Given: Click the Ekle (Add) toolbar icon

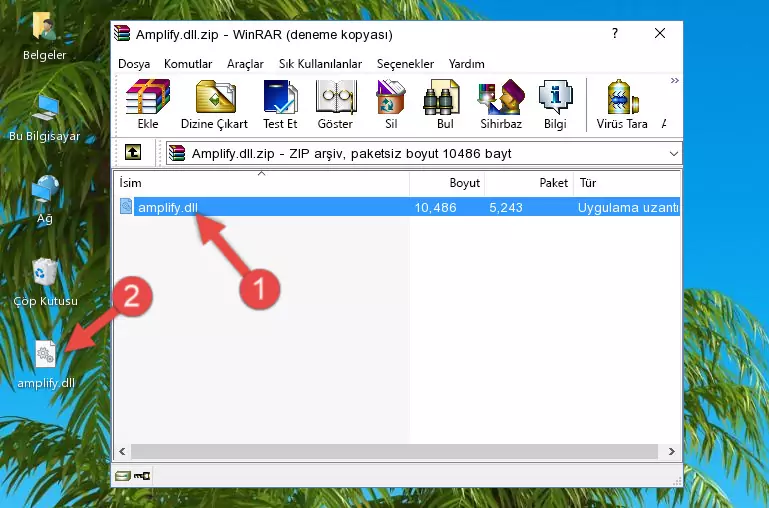Looking at the screenshot, I should 148,104.
